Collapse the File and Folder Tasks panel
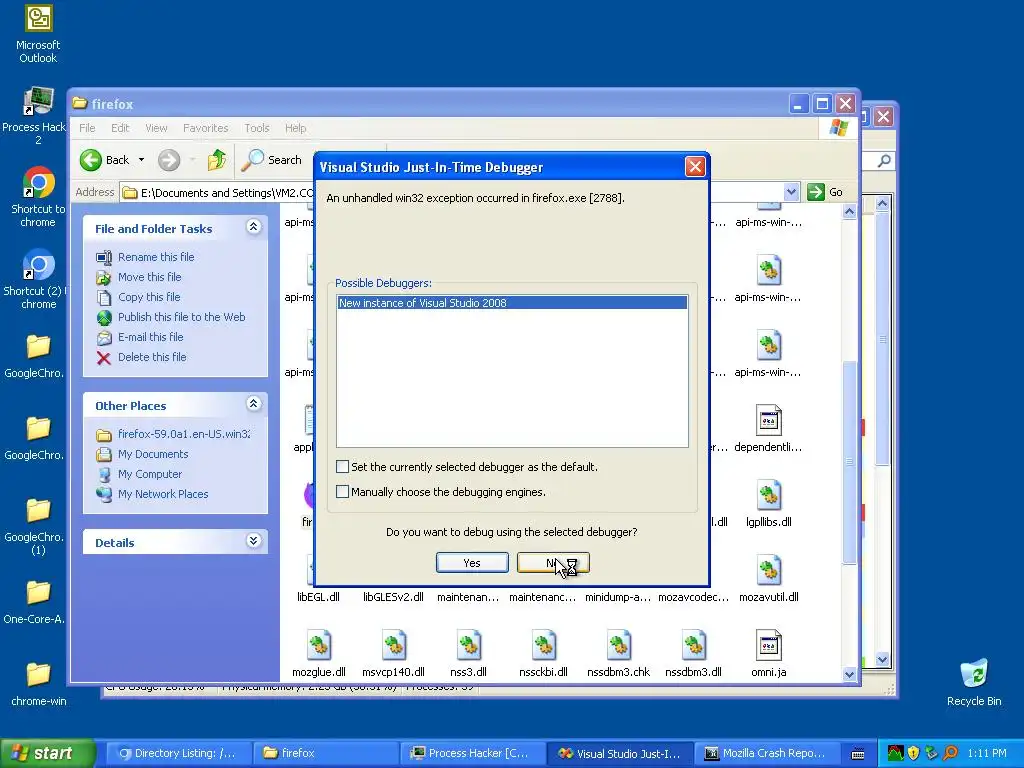Screen dimensions: 1024x768 [x=253, y=227]
